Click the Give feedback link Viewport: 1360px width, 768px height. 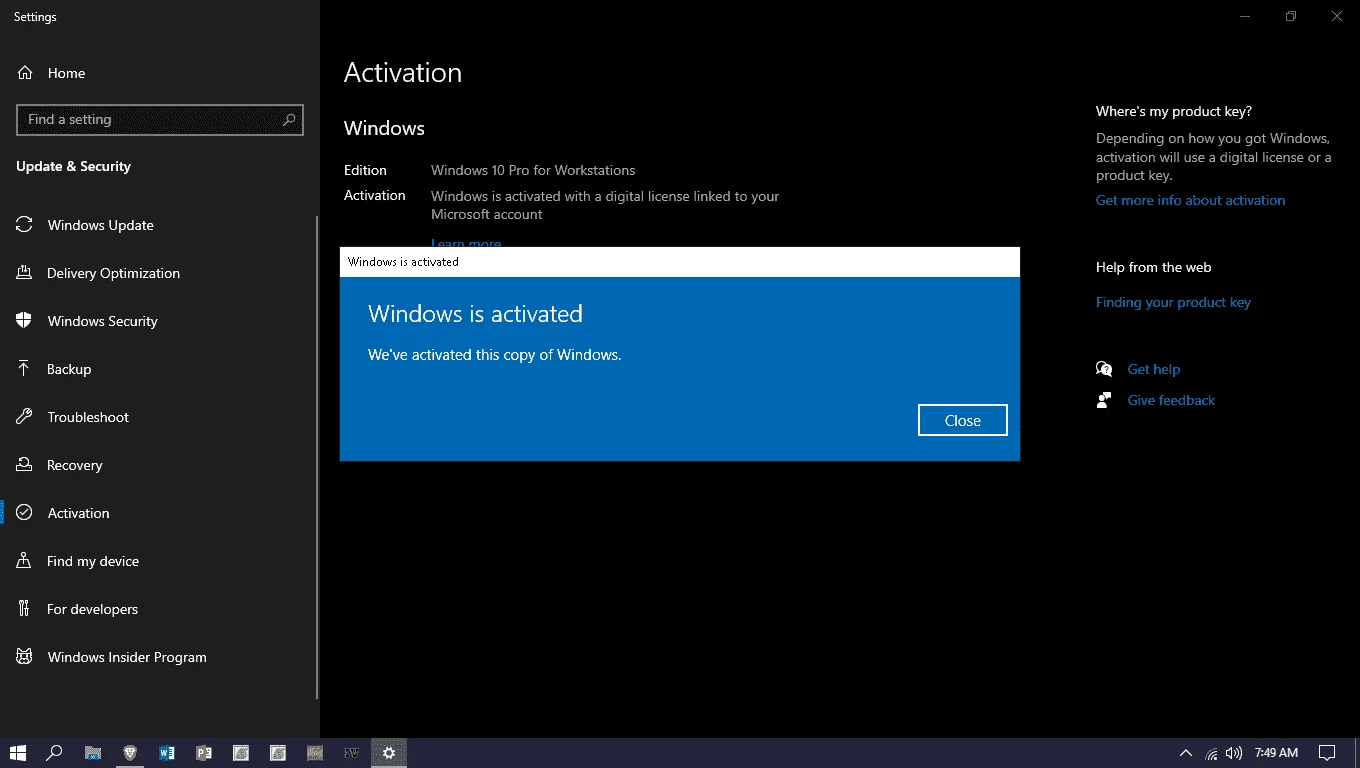(1171, 400)
